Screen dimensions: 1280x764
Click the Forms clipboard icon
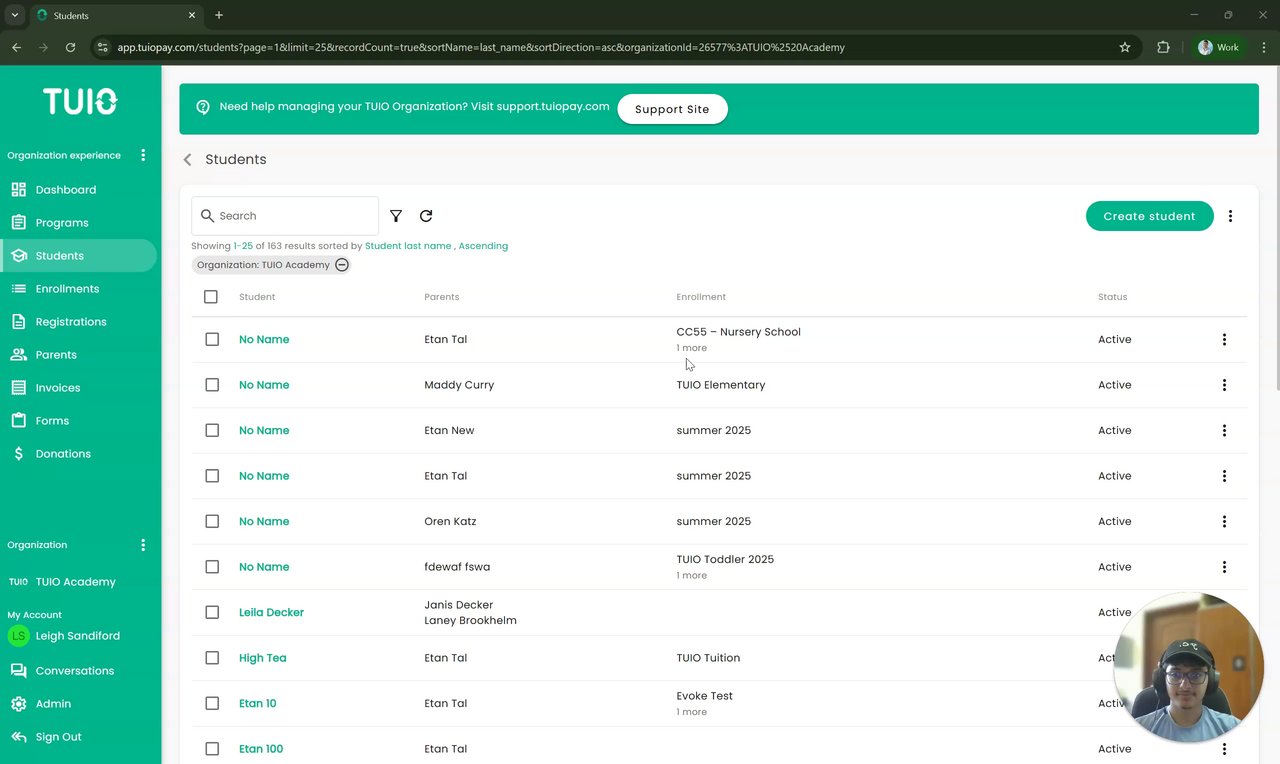click(18, 421)
